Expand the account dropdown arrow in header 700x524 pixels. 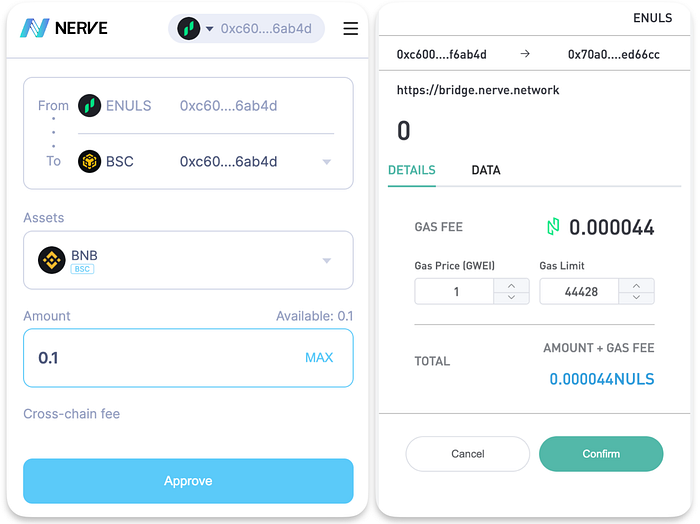pos(209,29)
